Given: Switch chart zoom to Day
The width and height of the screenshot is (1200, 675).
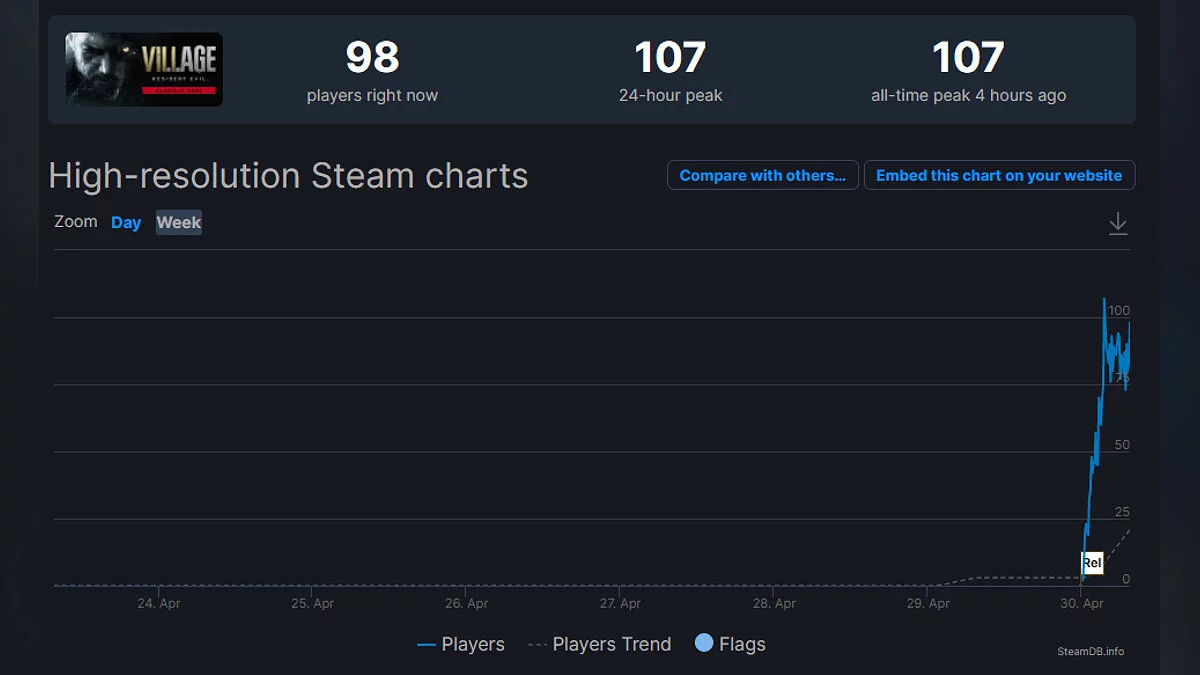Looking at the screenshot, I should click(x=126, y=222).
